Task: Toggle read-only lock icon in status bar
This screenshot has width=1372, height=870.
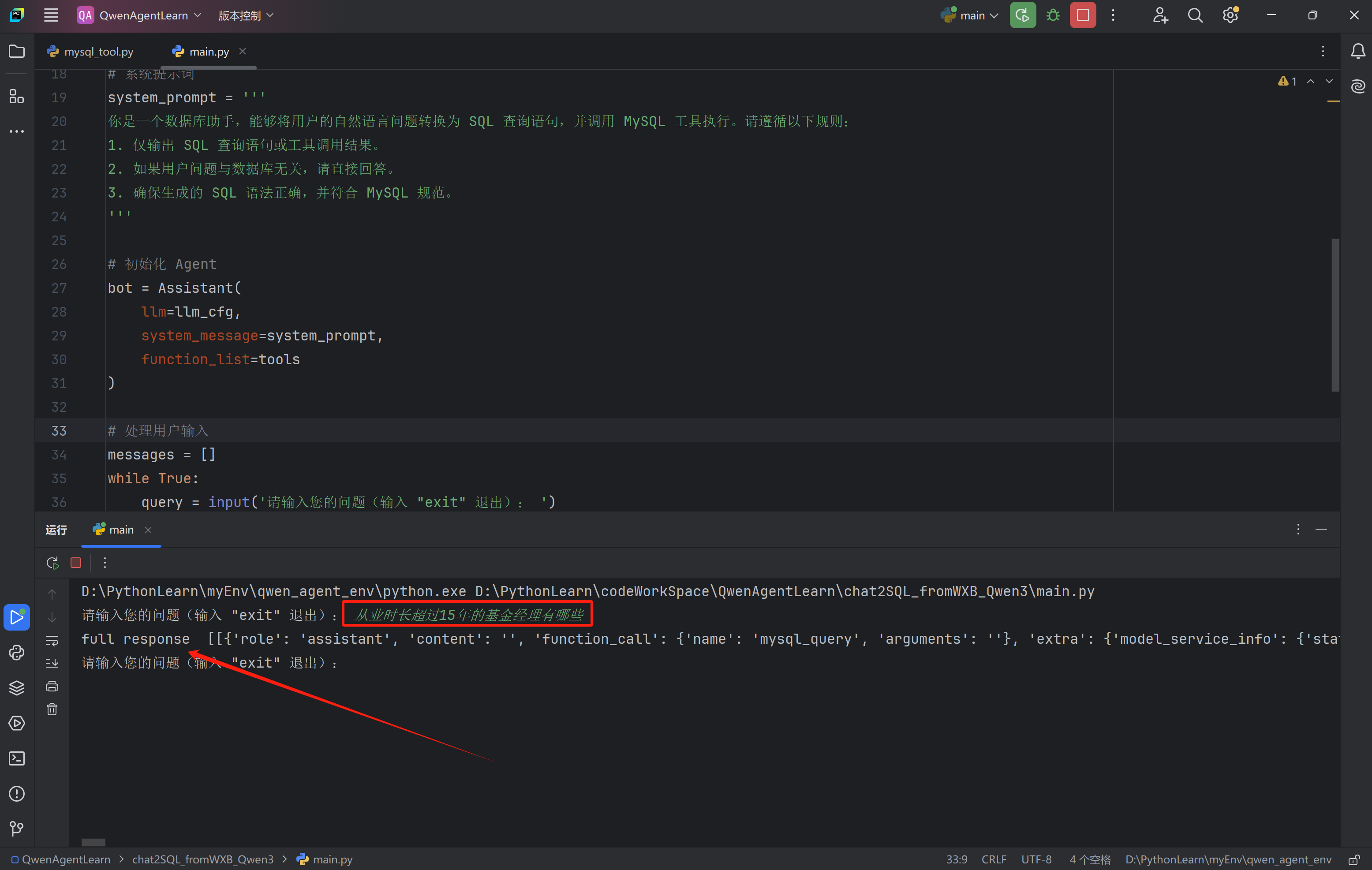Action: 1354,859
